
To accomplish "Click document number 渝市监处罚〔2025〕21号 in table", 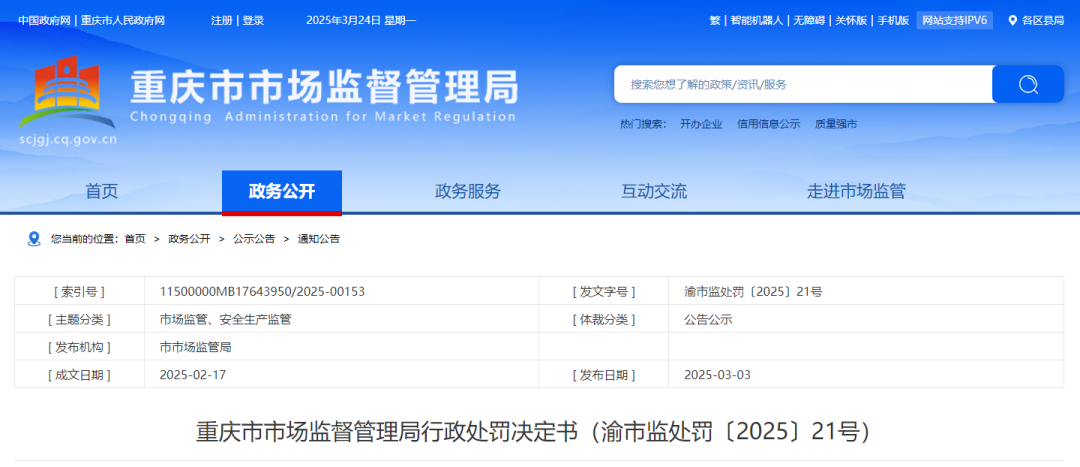I will point(753,291).
